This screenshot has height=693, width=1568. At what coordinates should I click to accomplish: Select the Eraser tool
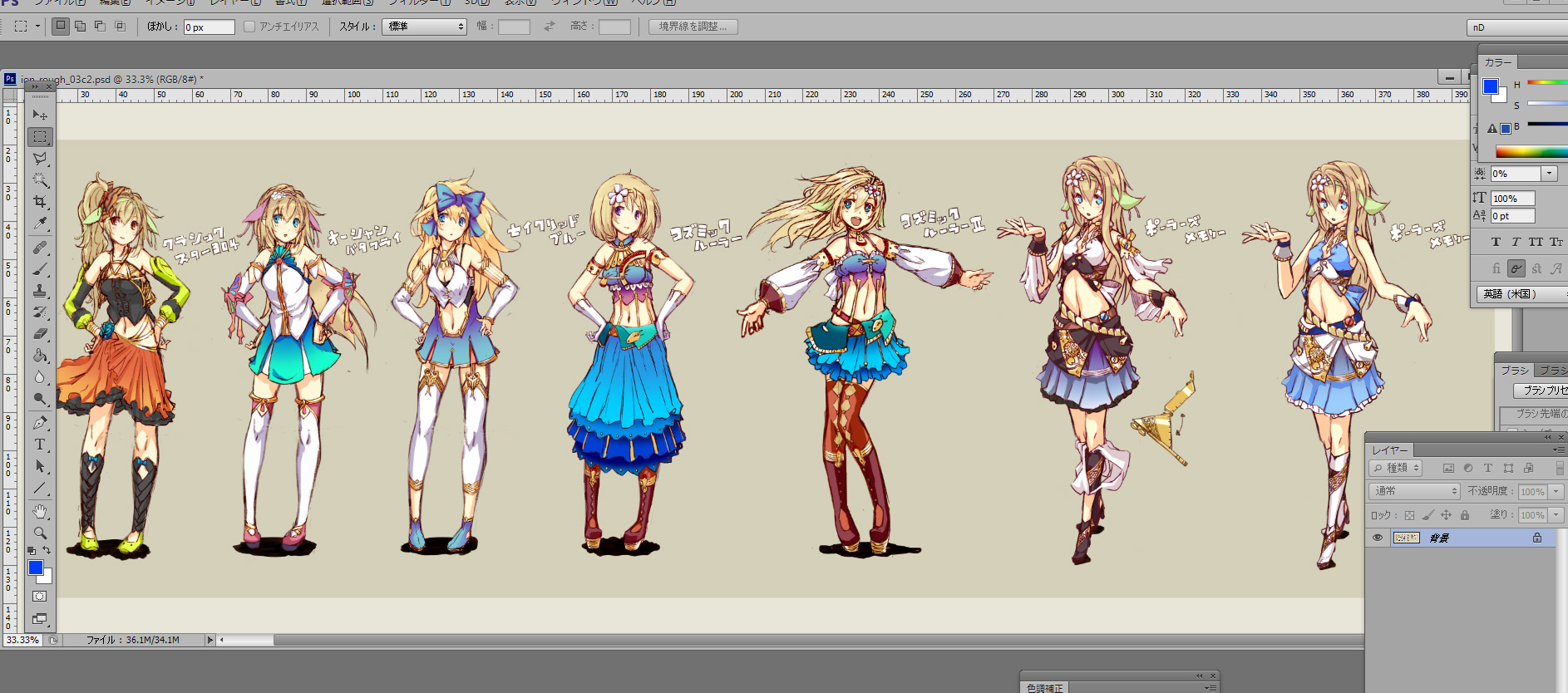[39, 334]
